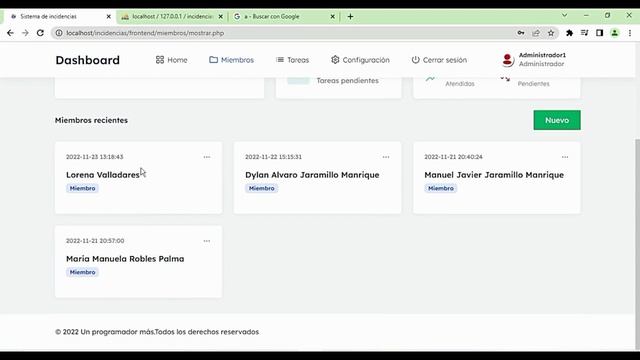Click the copyright footer text

coord(157,332)
